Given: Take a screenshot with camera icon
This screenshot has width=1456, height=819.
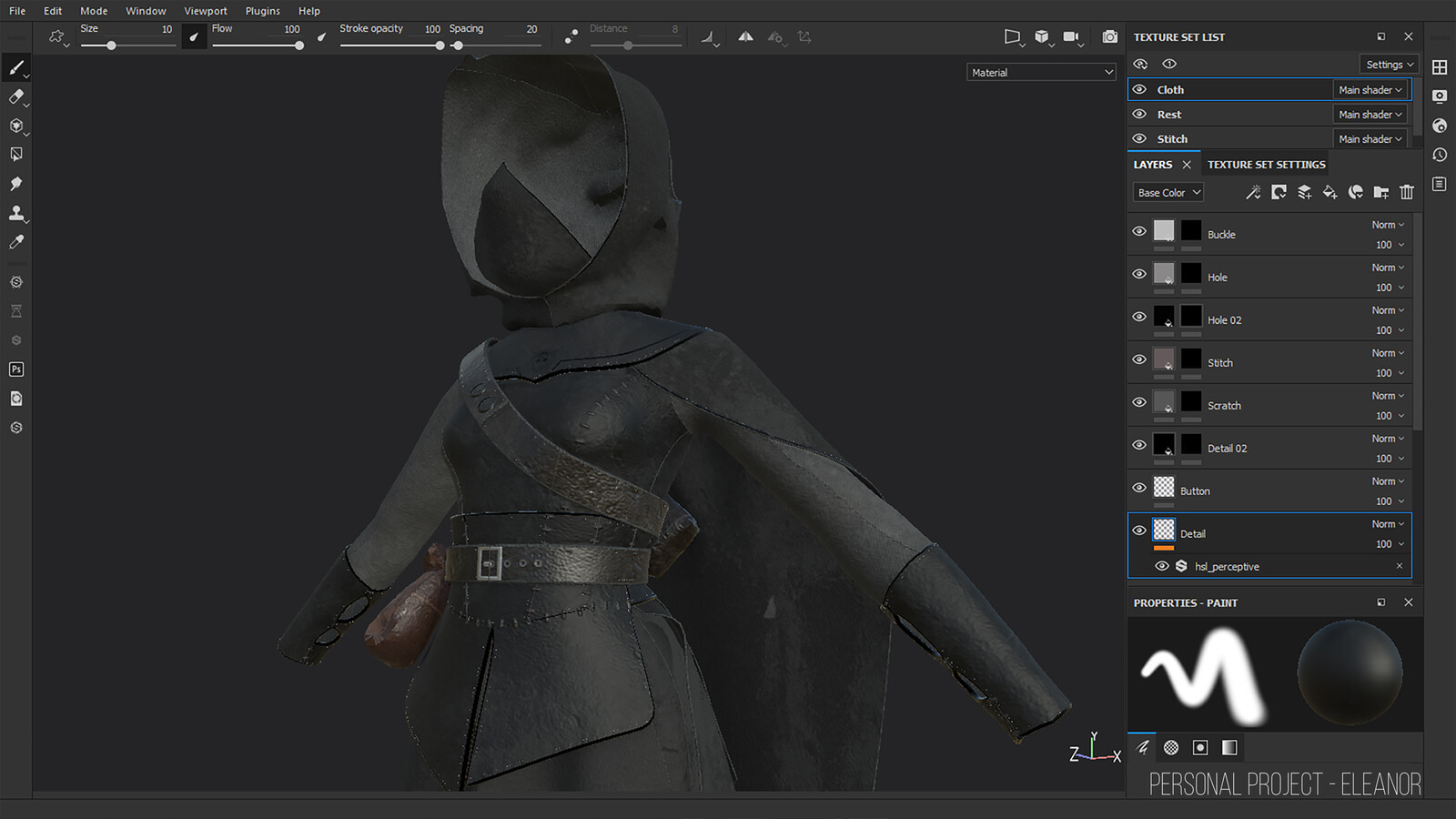Looking at the screenshot, I should click(1109, 37).
